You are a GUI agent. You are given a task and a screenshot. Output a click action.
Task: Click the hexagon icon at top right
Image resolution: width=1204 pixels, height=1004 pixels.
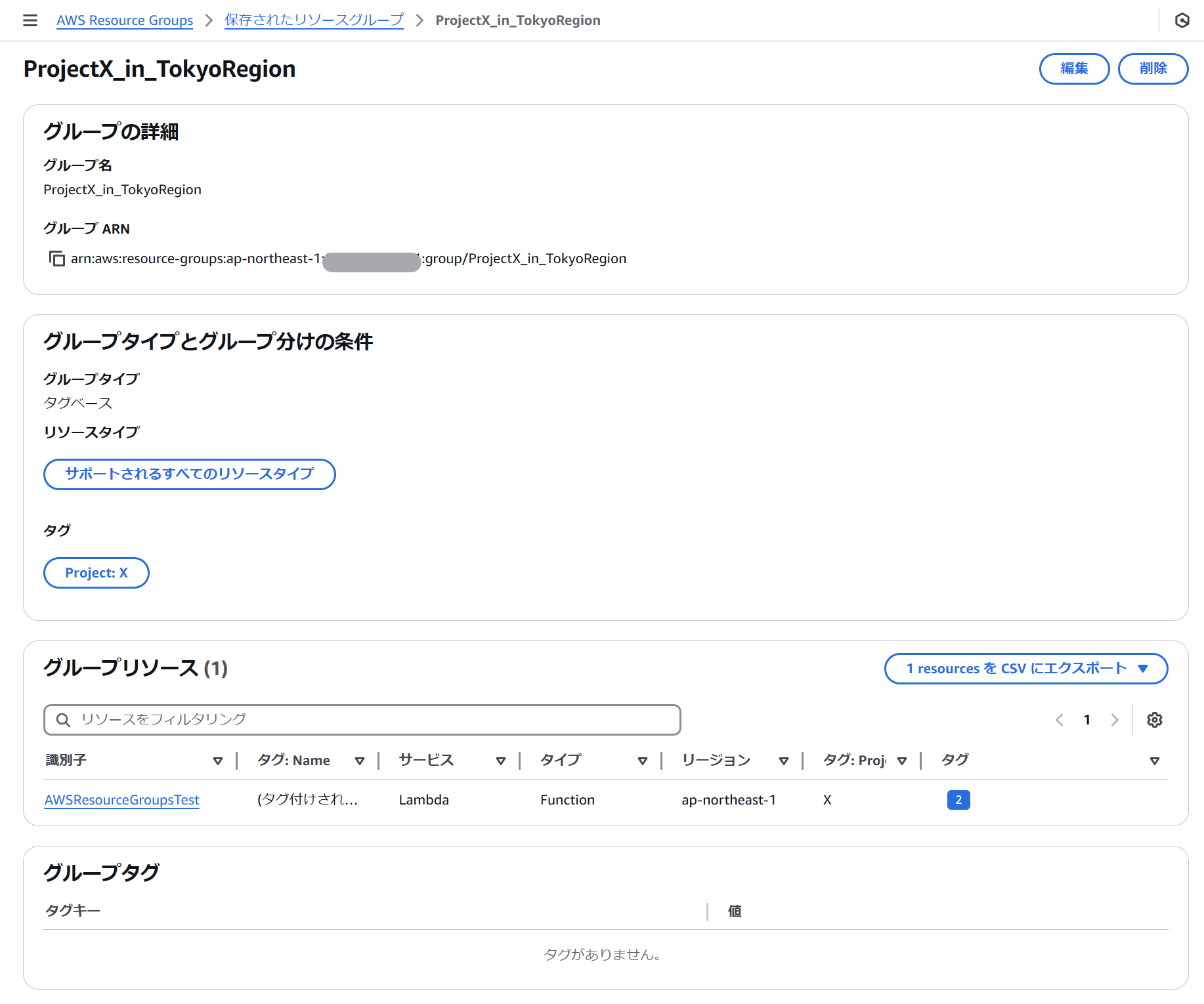point(1182,20)
